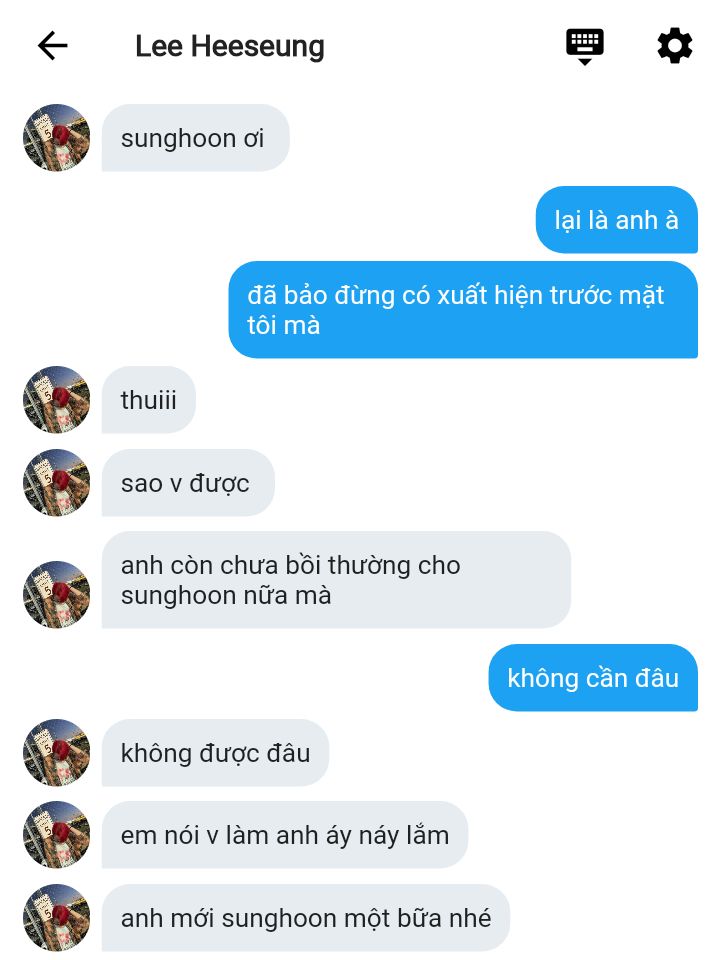719x960 pixels.
Task: Tap avatar next to 'không được đâu'
Action: 56,752
